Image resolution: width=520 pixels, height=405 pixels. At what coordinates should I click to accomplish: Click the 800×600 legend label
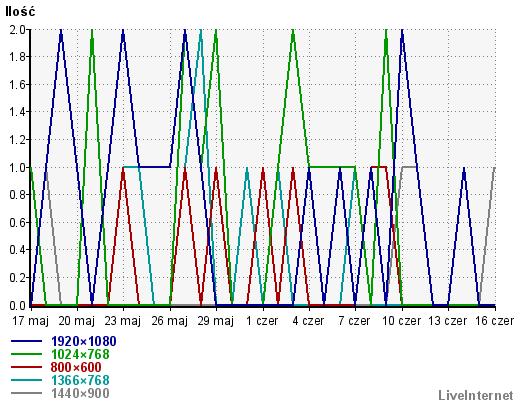(76, 367)
